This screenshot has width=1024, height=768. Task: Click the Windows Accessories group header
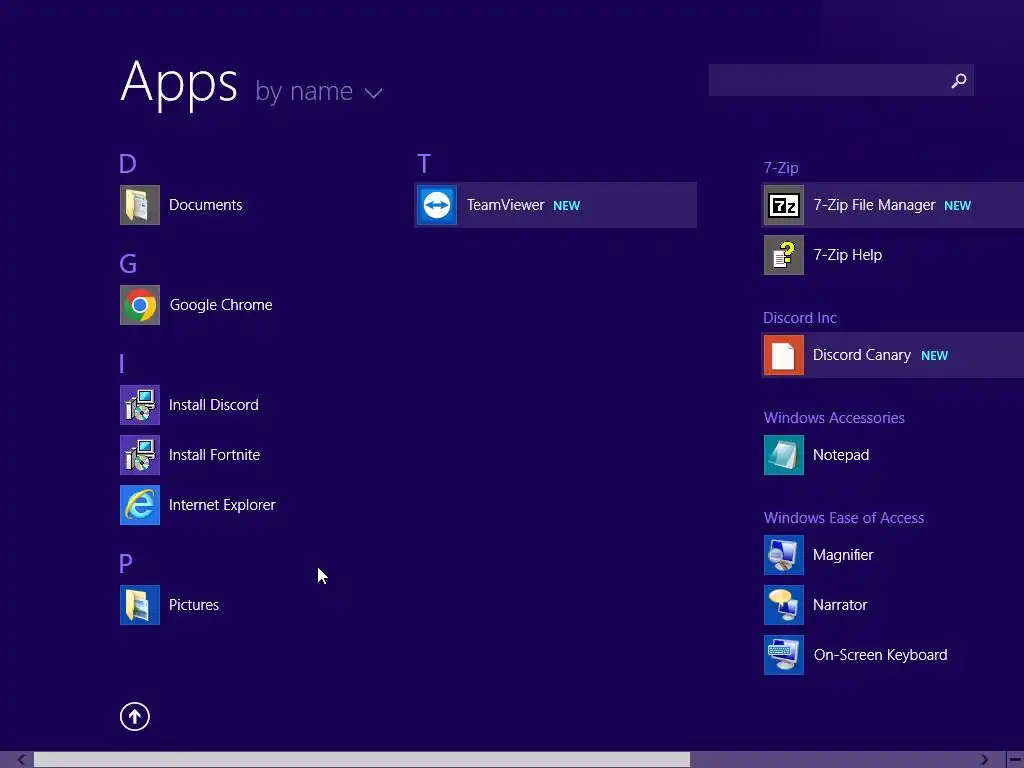tap(834, 418)
